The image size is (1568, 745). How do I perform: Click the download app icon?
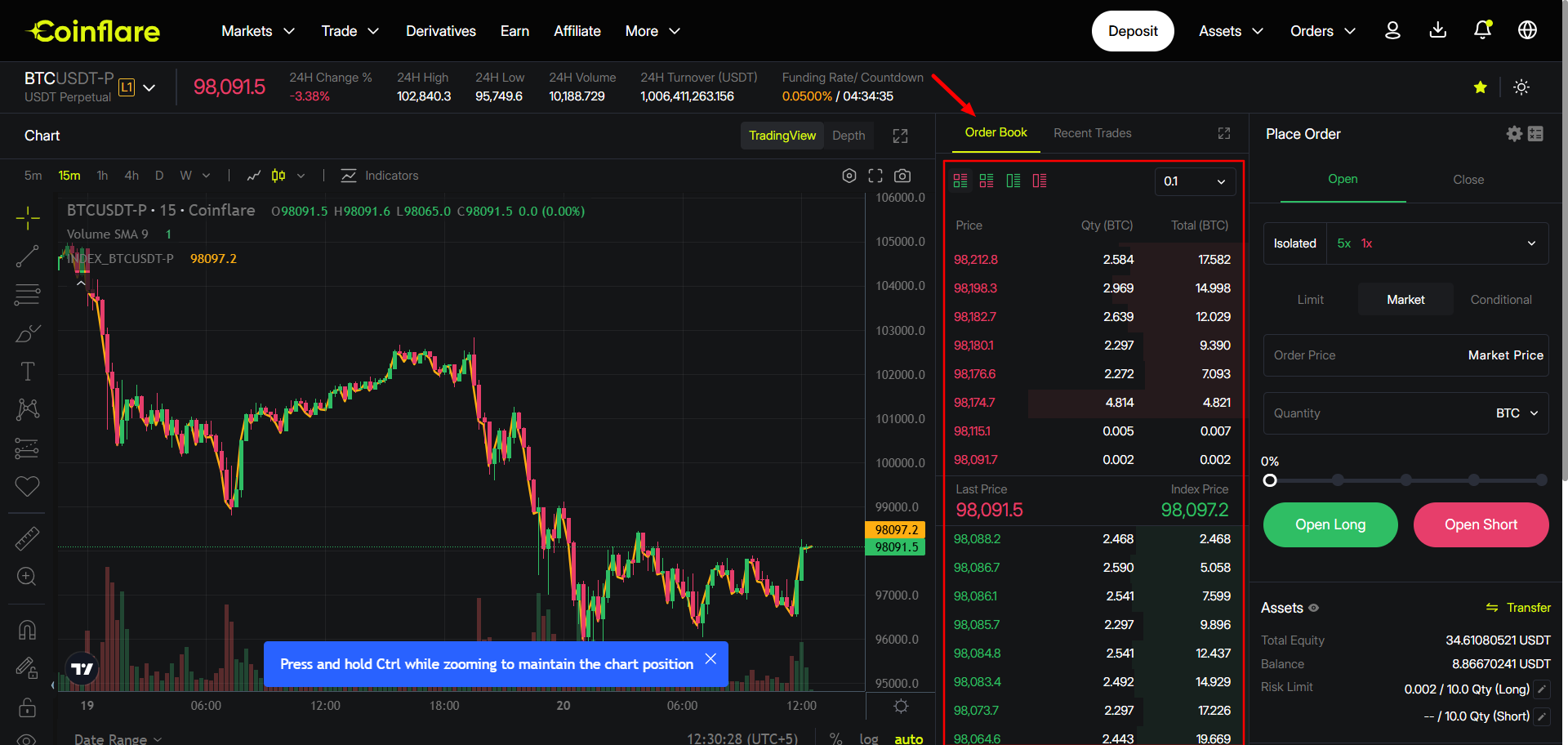pyautogui.click(x=1438, y=30)
